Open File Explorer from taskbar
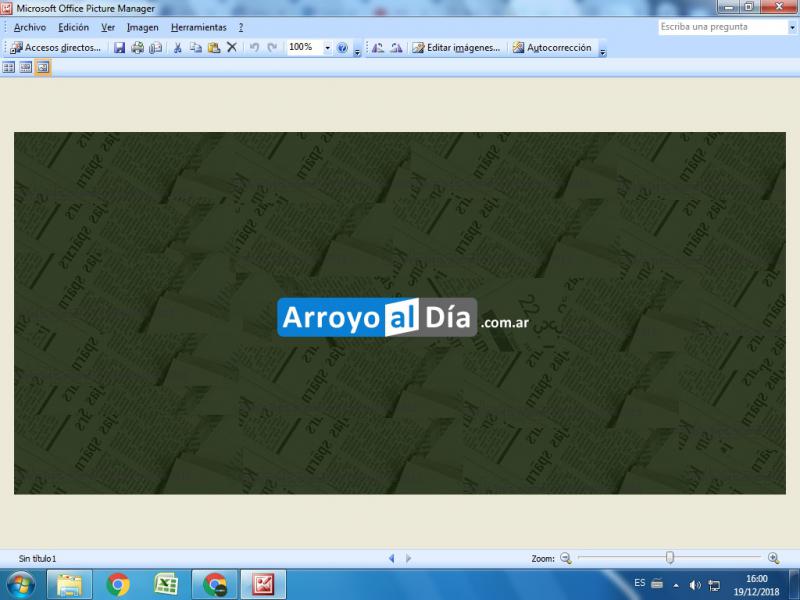This screenshot has height=600, width=800. point(69,585)
